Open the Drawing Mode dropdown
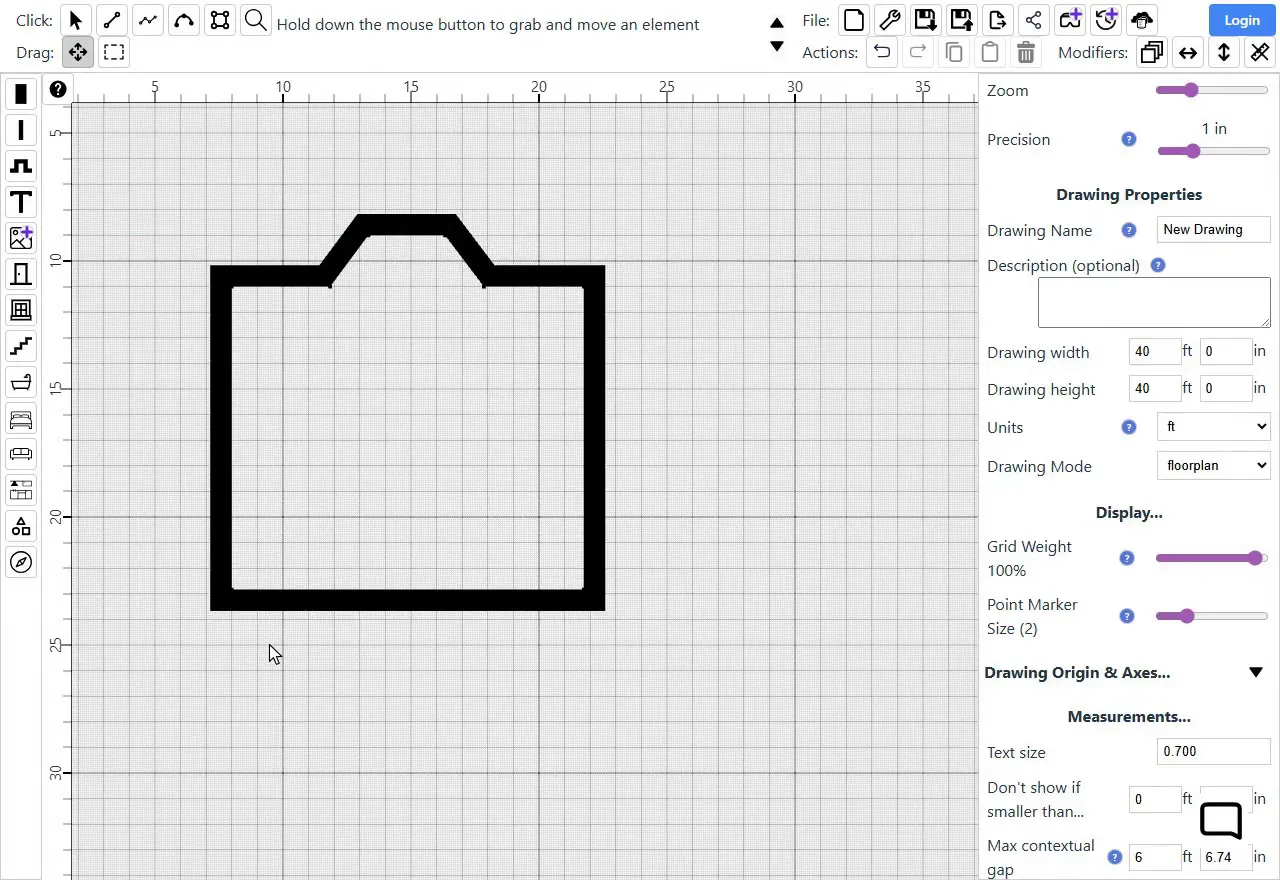The image size is (1280, 880). click(1213, 466)
